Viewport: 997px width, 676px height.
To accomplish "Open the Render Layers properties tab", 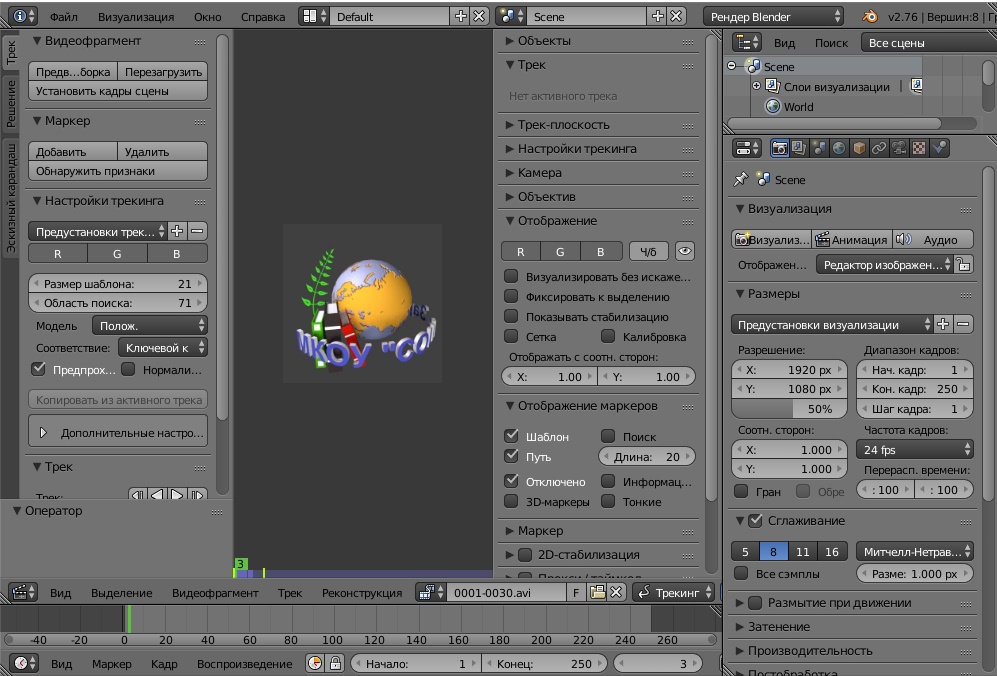I will (x=799, y=148).
